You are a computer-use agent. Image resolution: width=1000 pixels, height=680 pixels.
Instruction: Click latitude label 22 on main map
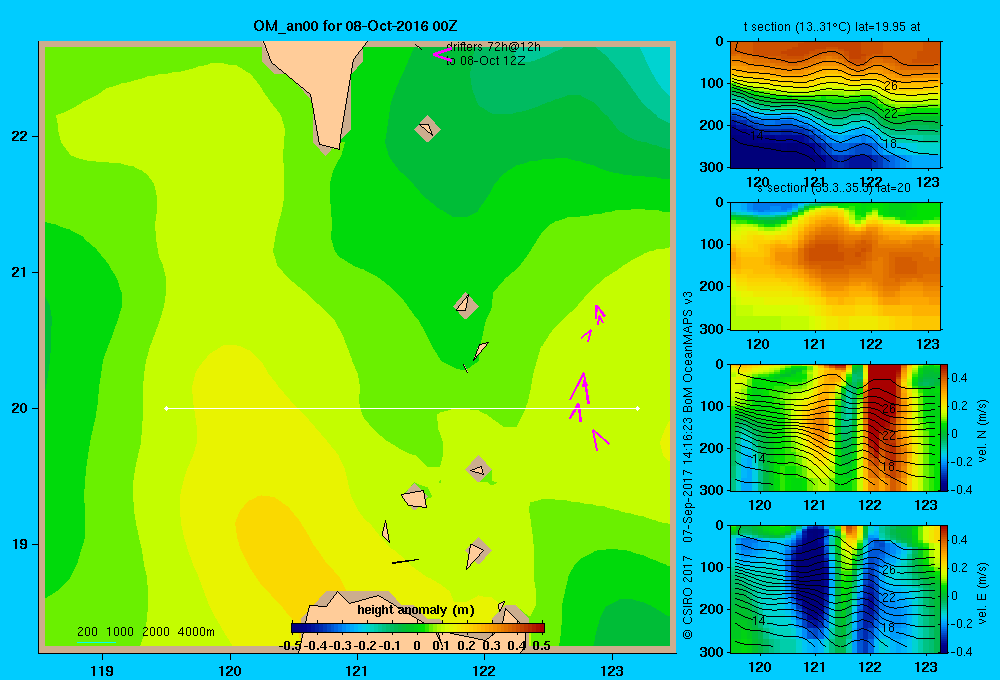click(x=20, y=136)
